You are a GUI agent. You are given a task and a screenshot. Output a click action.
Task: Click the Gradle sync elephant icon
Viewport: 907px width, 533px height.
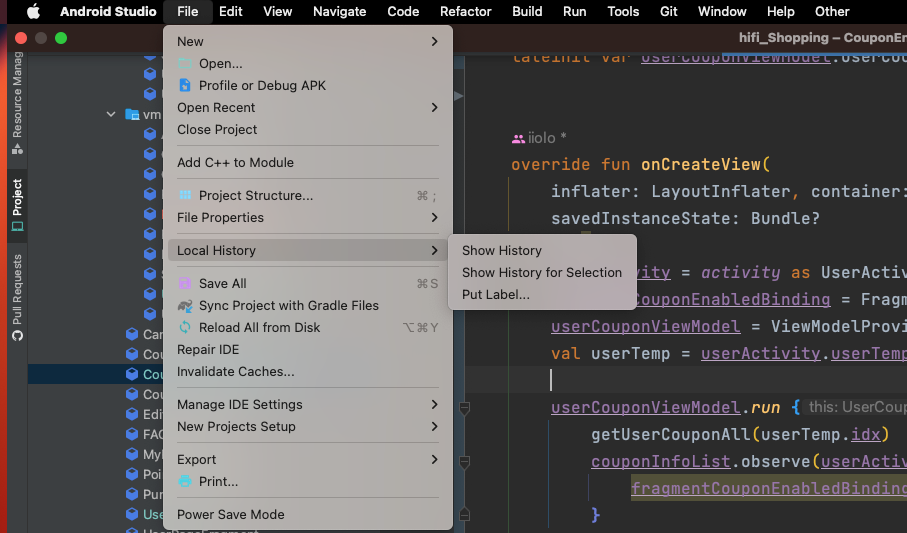(185, 306)
